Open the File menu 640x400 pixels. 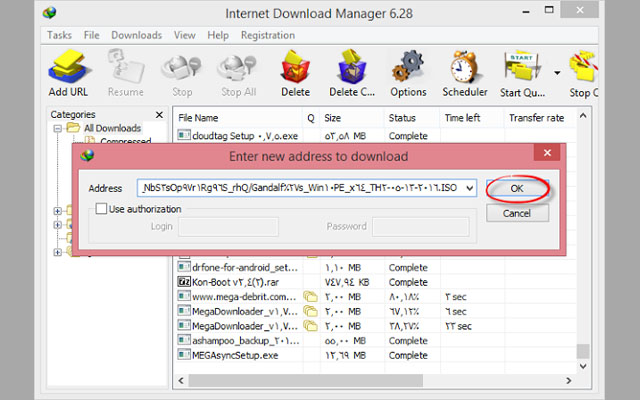(x=91, y=35)
